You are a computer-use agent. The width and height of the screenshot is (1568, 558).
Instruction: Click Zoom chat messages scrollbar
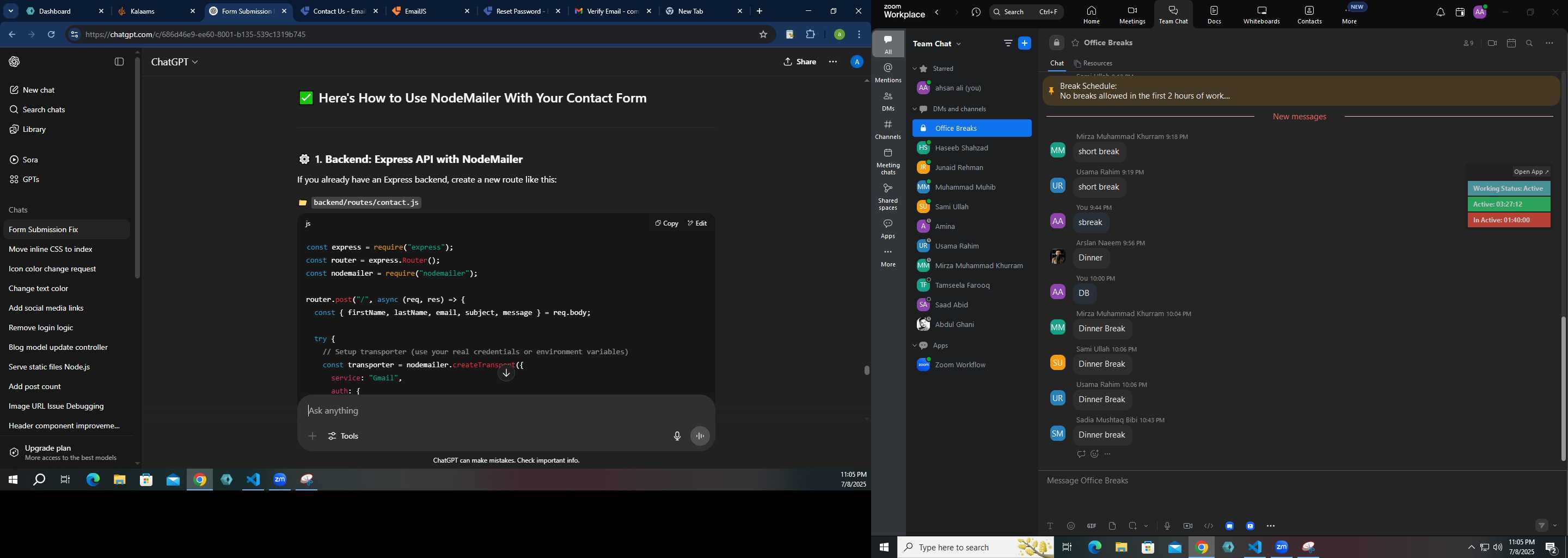[x=1563, y=389]
